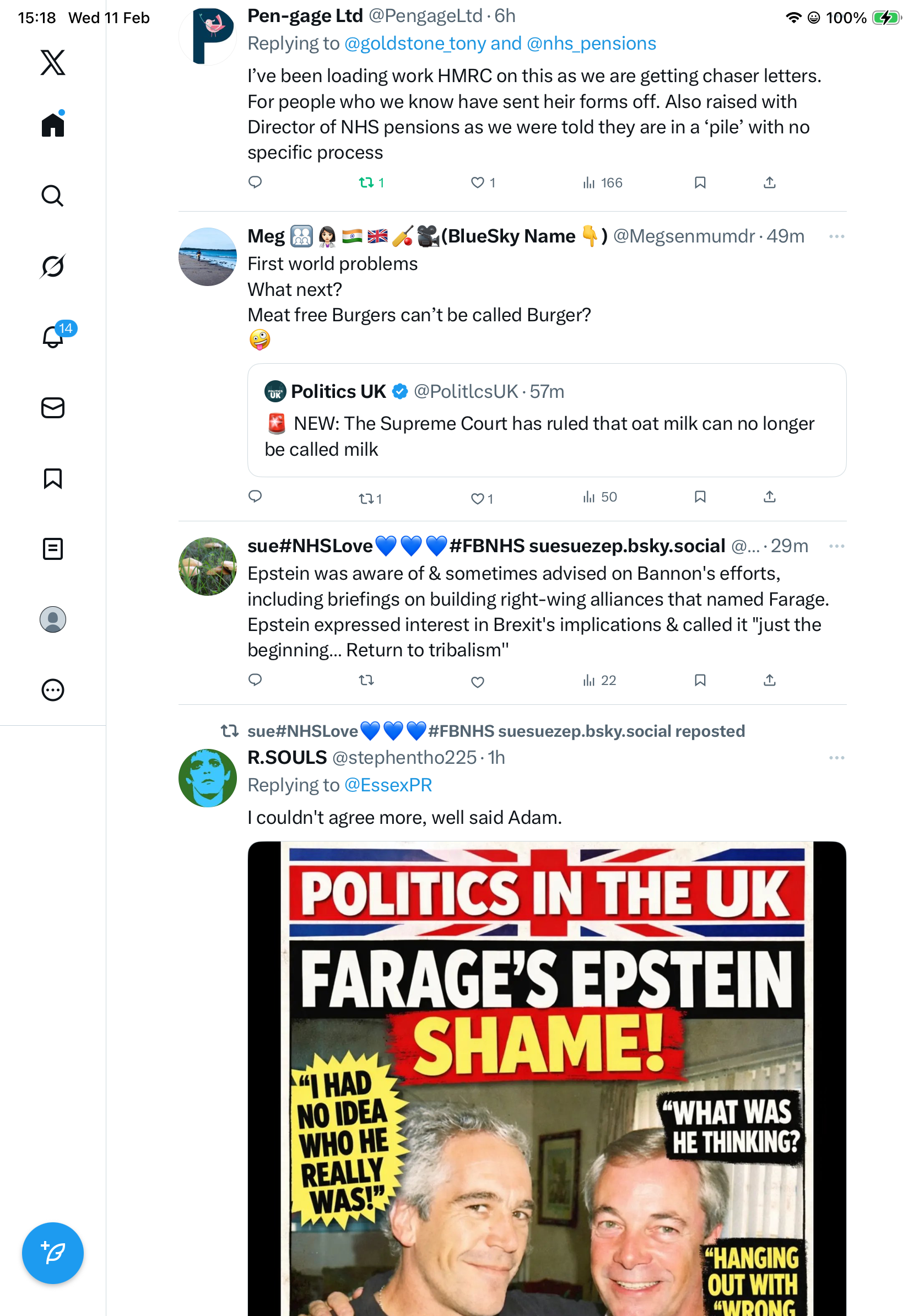Open Messages envelope in sidebar

click(x=53, y=408)
